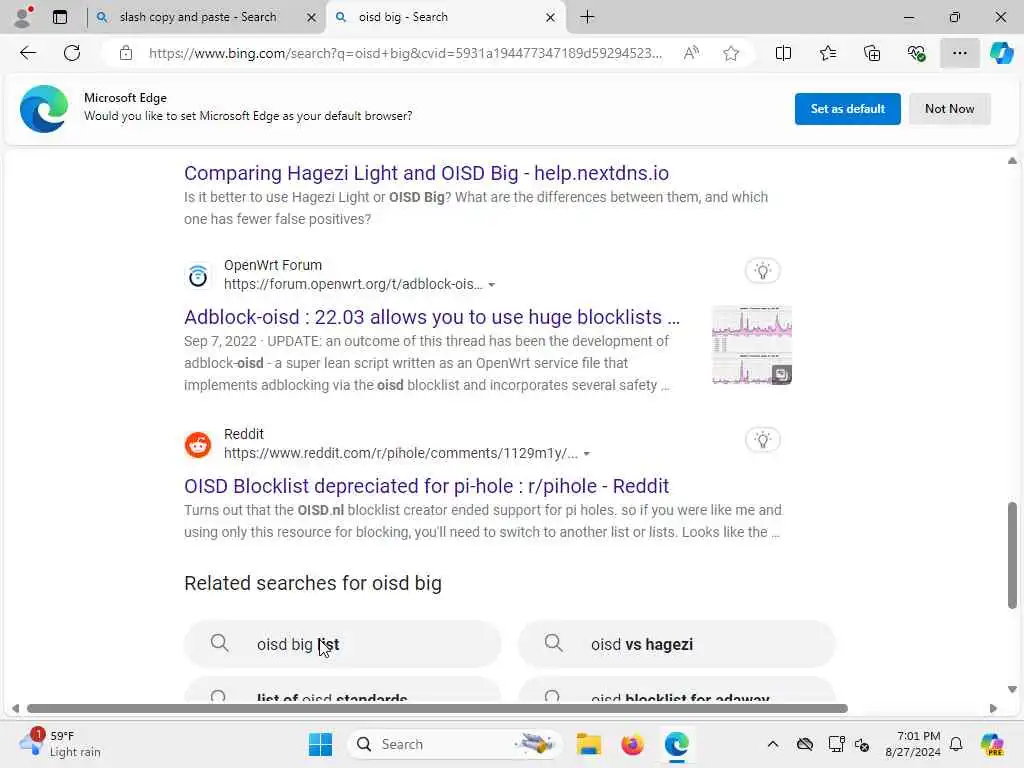Click the taskbar Search box

tap(455, 744)
